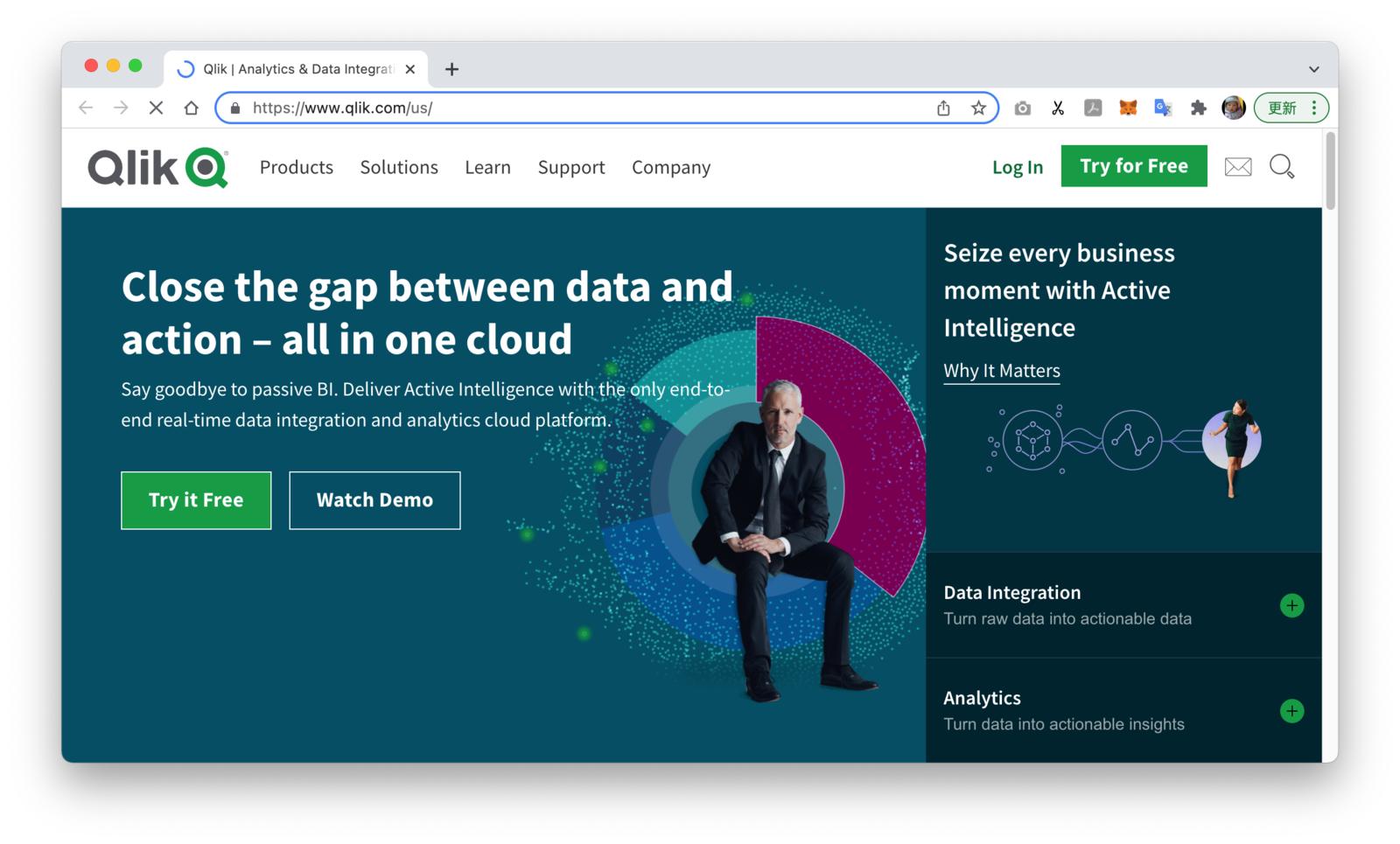Viewport: 1400px width, 844px height.
Task: Open the tab search dropdown arrow
Action: (1313, 69)
